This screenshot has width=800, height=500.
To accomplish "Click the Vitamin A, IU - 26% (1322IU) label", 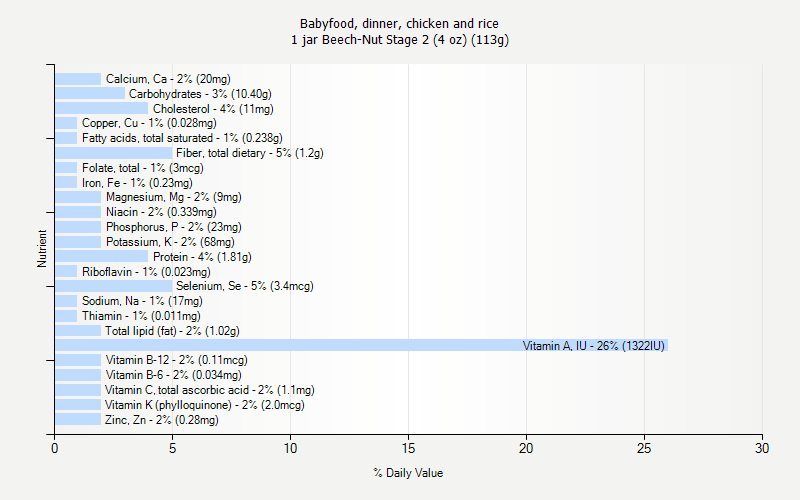I will [594, 346].
